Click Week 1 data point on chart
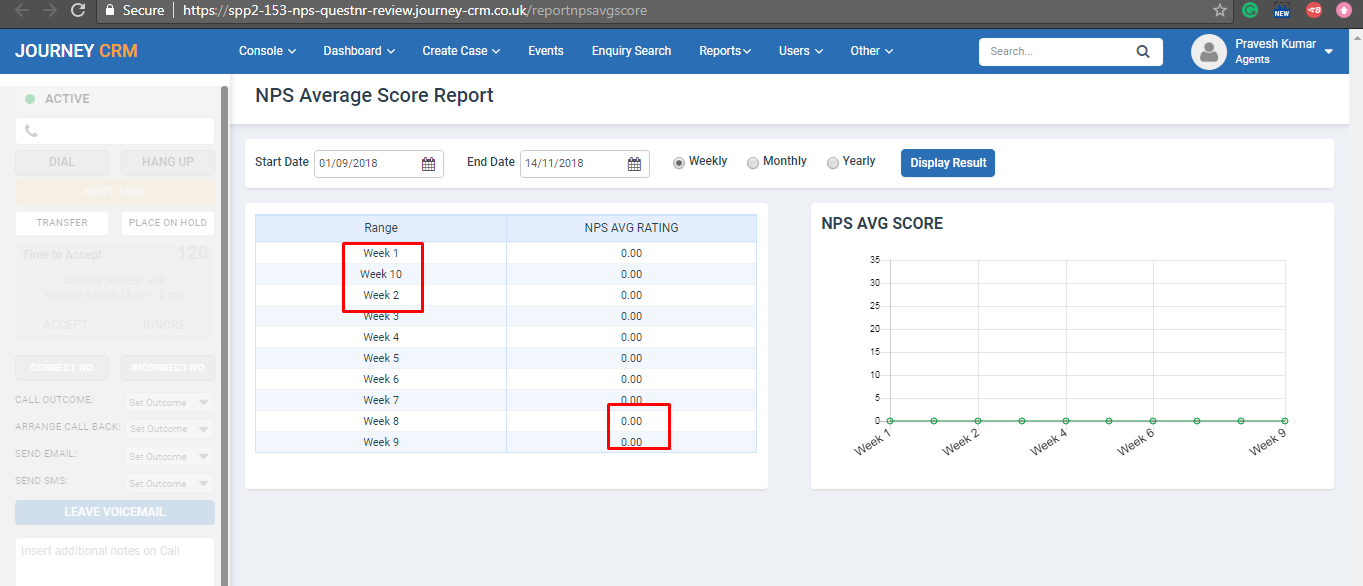This screenshot has width=1363, height=586. [890, 421]
